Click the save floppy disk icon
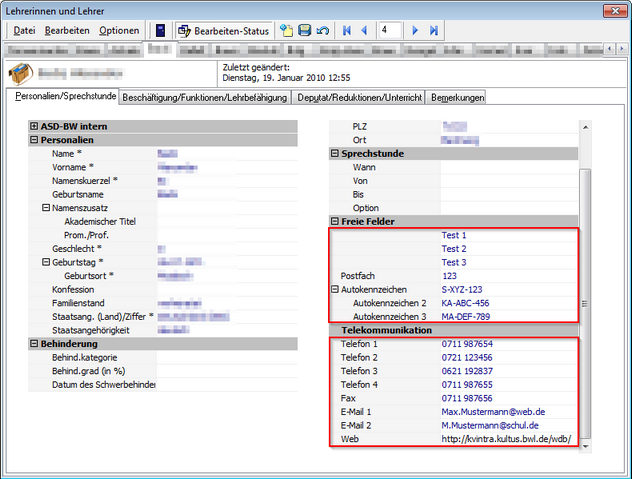This screenshot has width=632, height=479. 304,31
